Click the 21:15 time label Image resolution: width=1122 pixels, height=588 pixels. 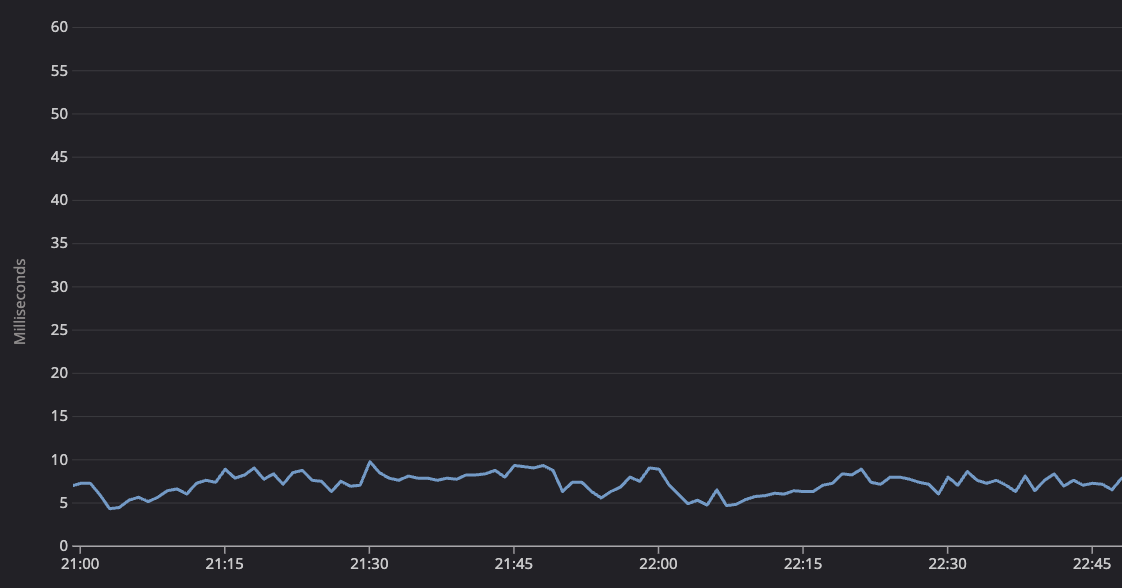tap(226, 564)
